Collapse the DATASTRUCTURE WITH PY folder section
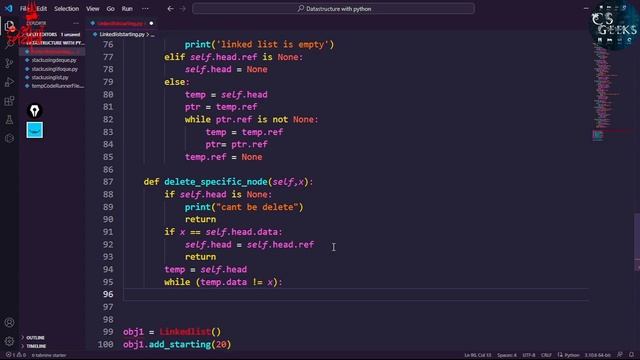The image size is (640, 360). [x=53, y=43]
